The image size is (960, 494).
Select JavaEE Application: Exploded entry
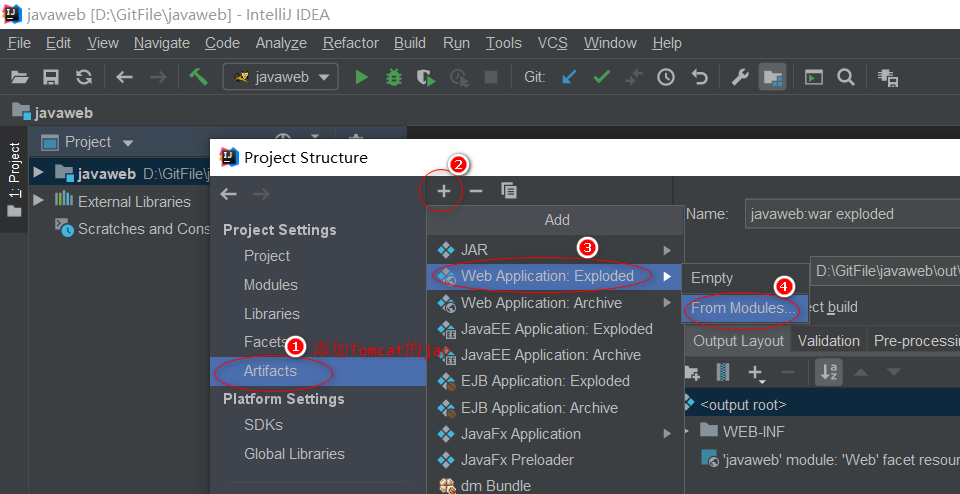click(555, 329)
